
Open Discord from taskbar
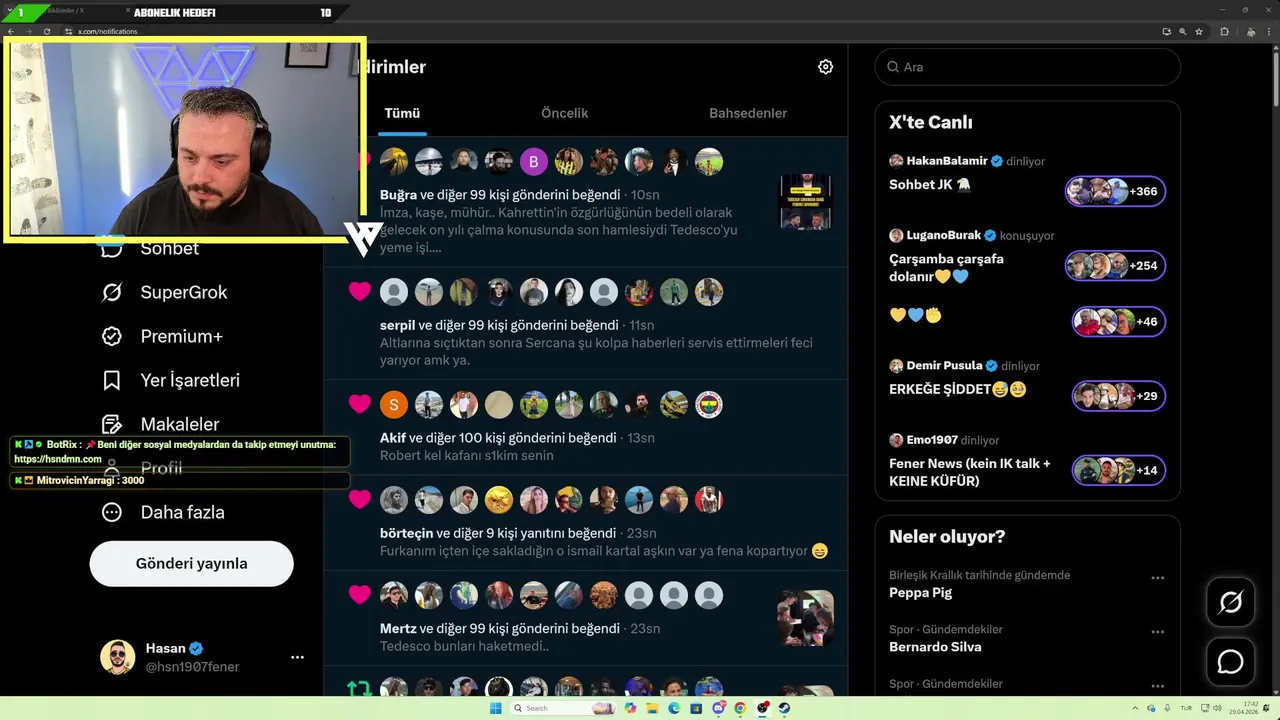[x=718, y=708]
